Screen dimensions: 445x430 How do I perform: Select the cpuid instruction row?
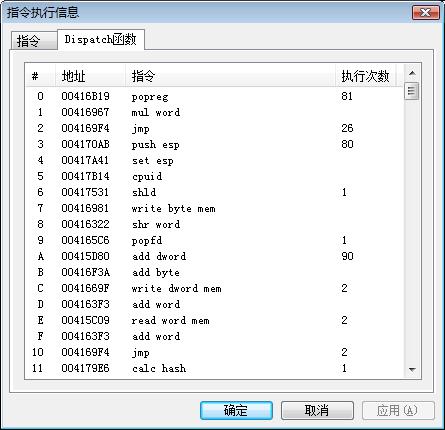[x=214, y=176]
